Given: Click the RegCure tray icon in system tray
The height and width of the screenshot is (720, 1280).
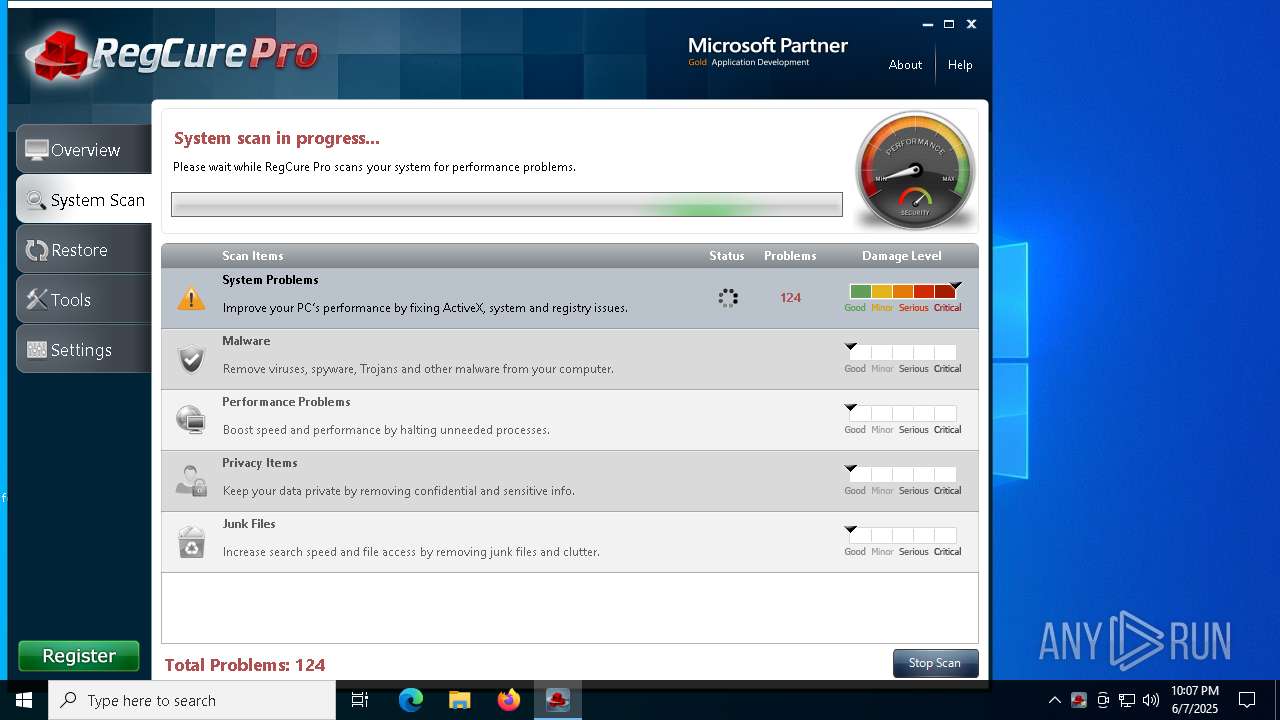Looking at the screenshot, I should pyautogui.click(x=1079, y=700).
